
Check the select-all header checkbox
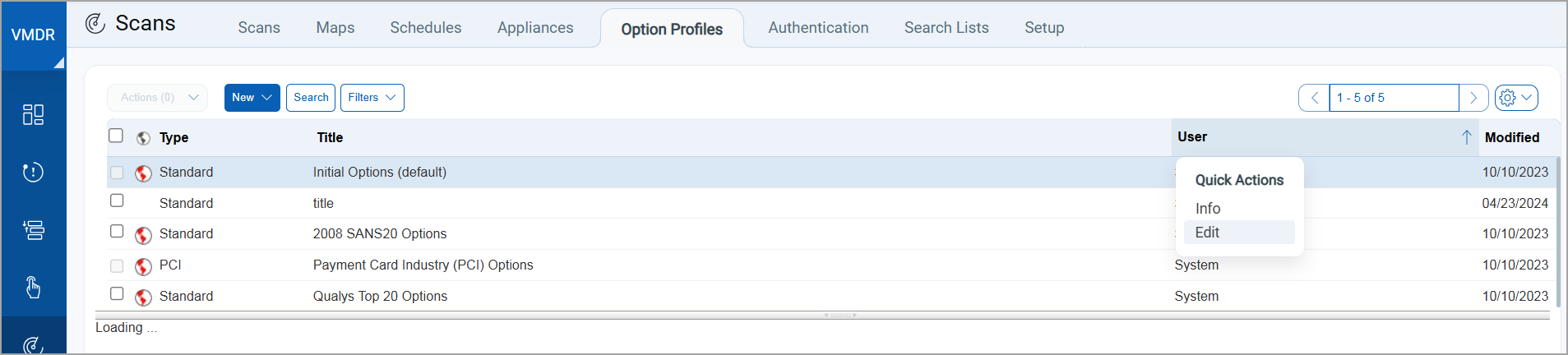coord(116,136)
